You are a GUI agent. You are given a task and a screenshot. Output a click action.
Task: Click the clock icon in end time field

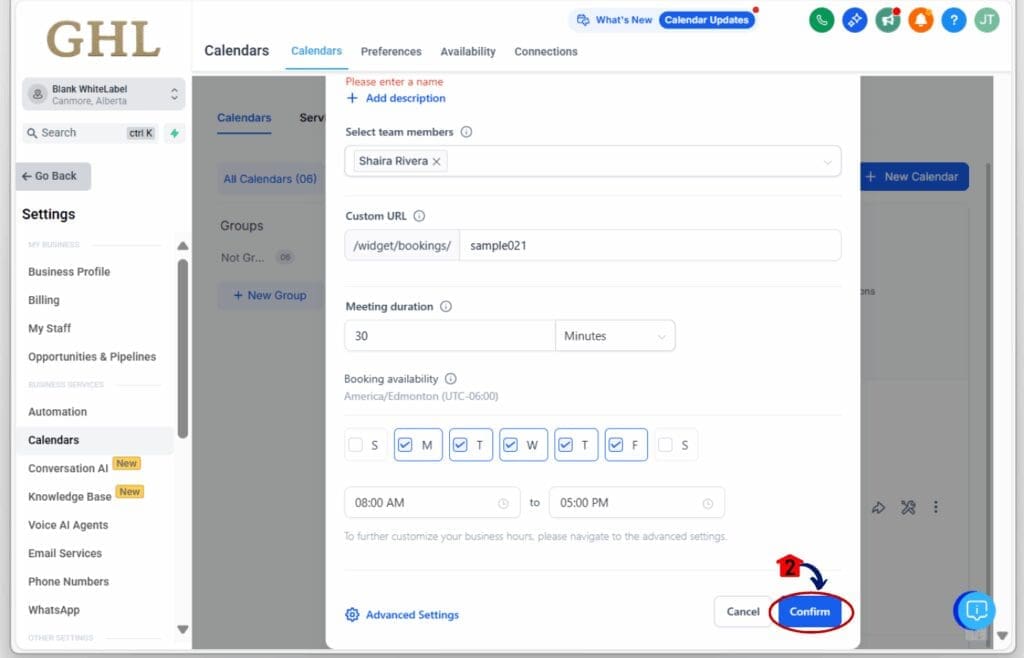click(708, 503)
